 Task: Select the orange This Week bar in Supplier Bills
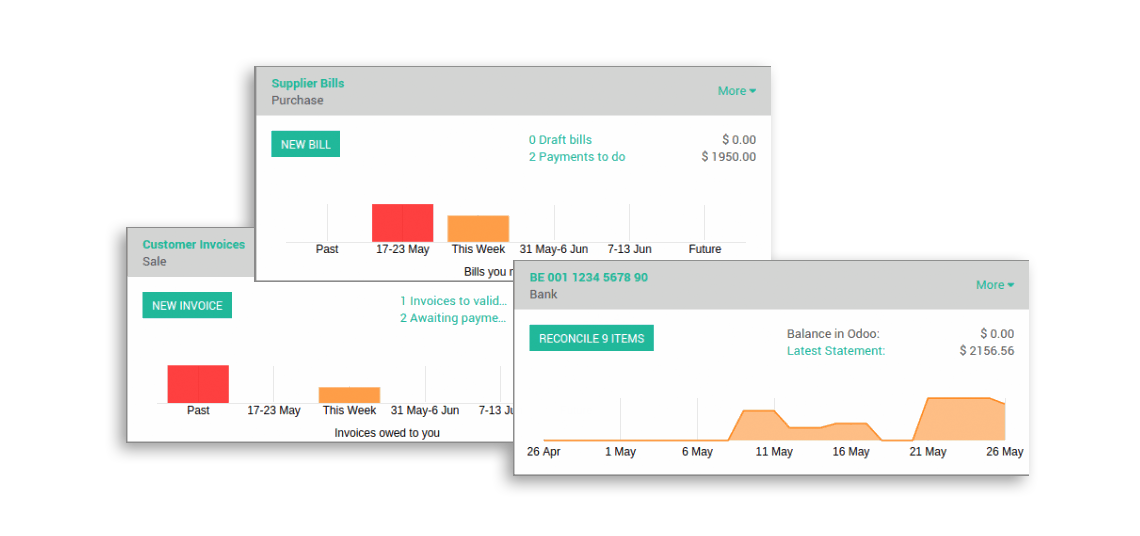478,229
